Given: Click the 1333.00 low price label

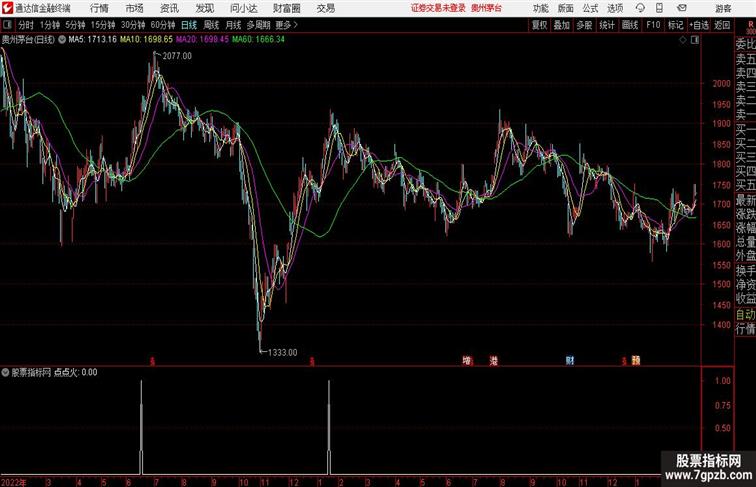Looking at the screenshot, I should [283, 352].
